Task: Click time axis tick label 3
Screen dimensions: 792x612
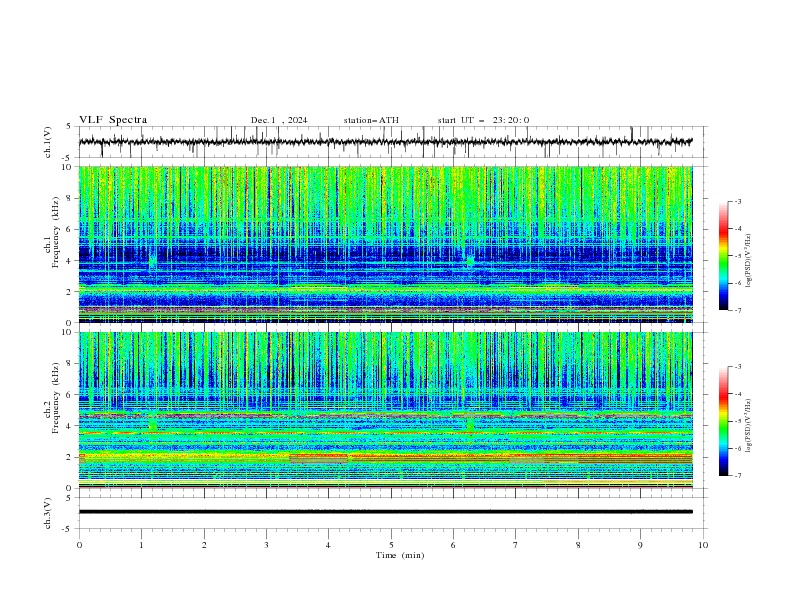Action: click(266, 545)
